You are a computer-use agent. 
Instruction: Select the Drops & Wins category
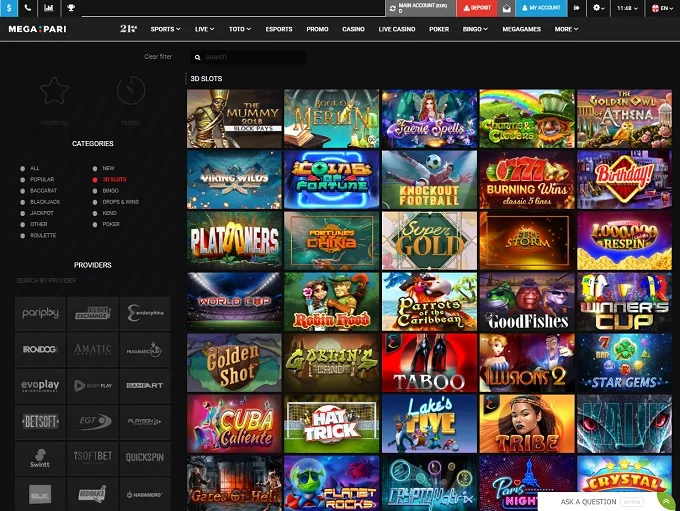pos(115,202)
